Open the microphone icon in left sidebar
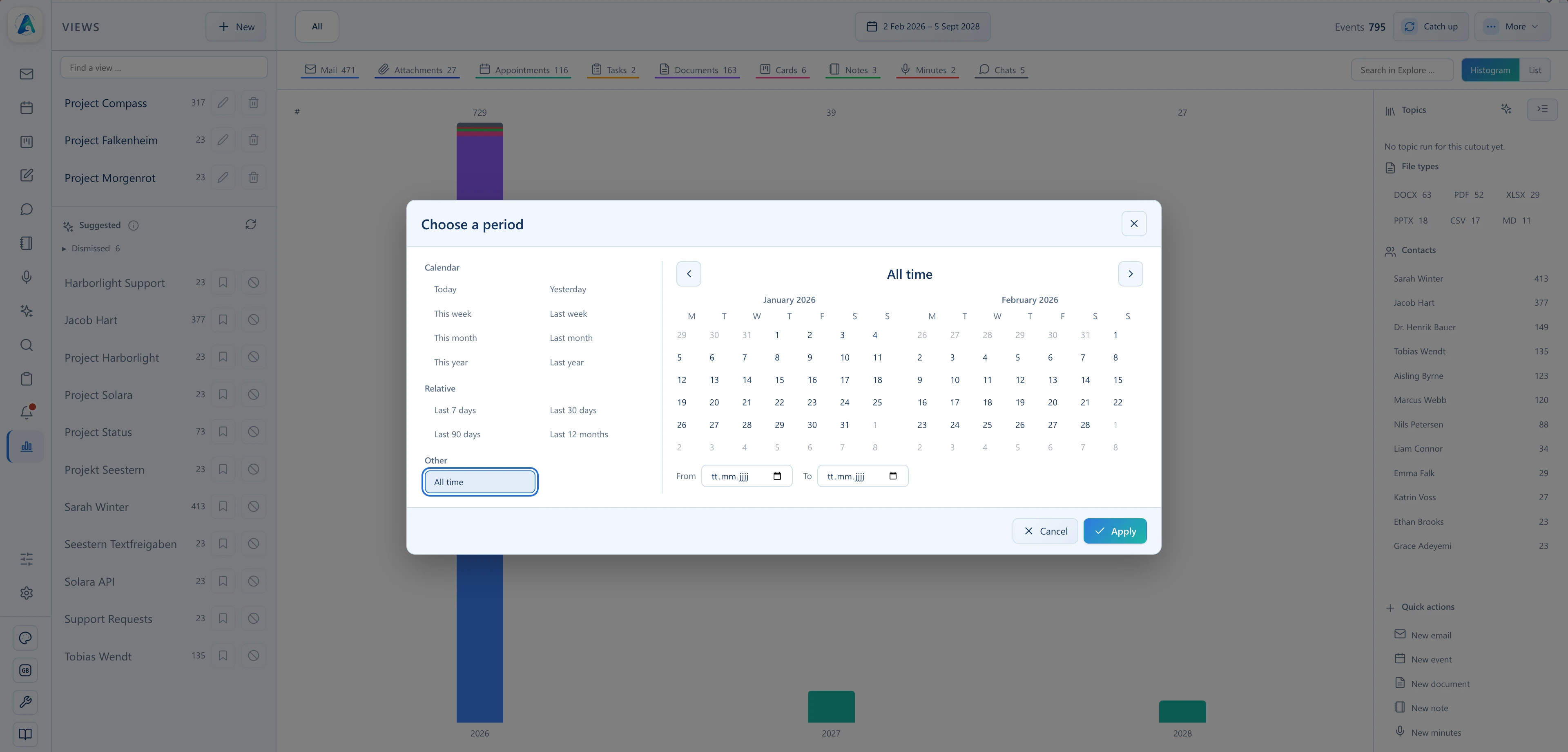This screenshot has width=1568, height=752. [x=26, y=277]
